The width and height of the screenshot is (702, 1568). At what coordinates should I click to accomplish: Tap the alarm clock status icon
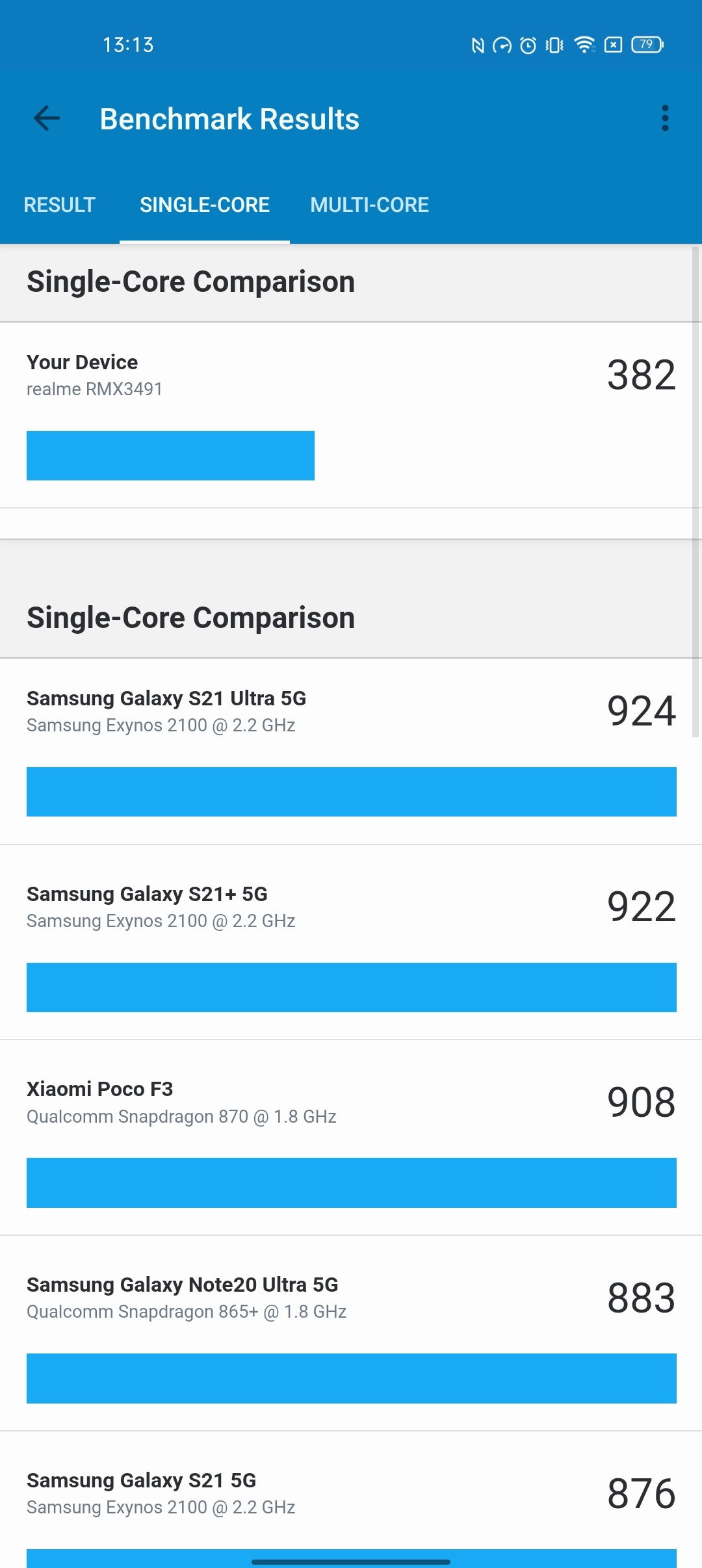(x=528, y=45)
